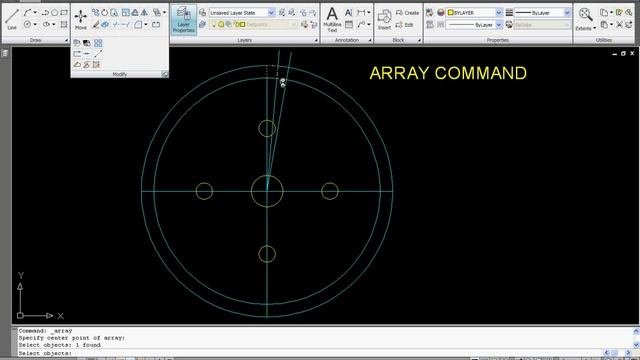Expand the Block panel title arrow
Image resolution: width=640 pixels, height=360 pixels.
pyautogui.click(x=419, y=40)
